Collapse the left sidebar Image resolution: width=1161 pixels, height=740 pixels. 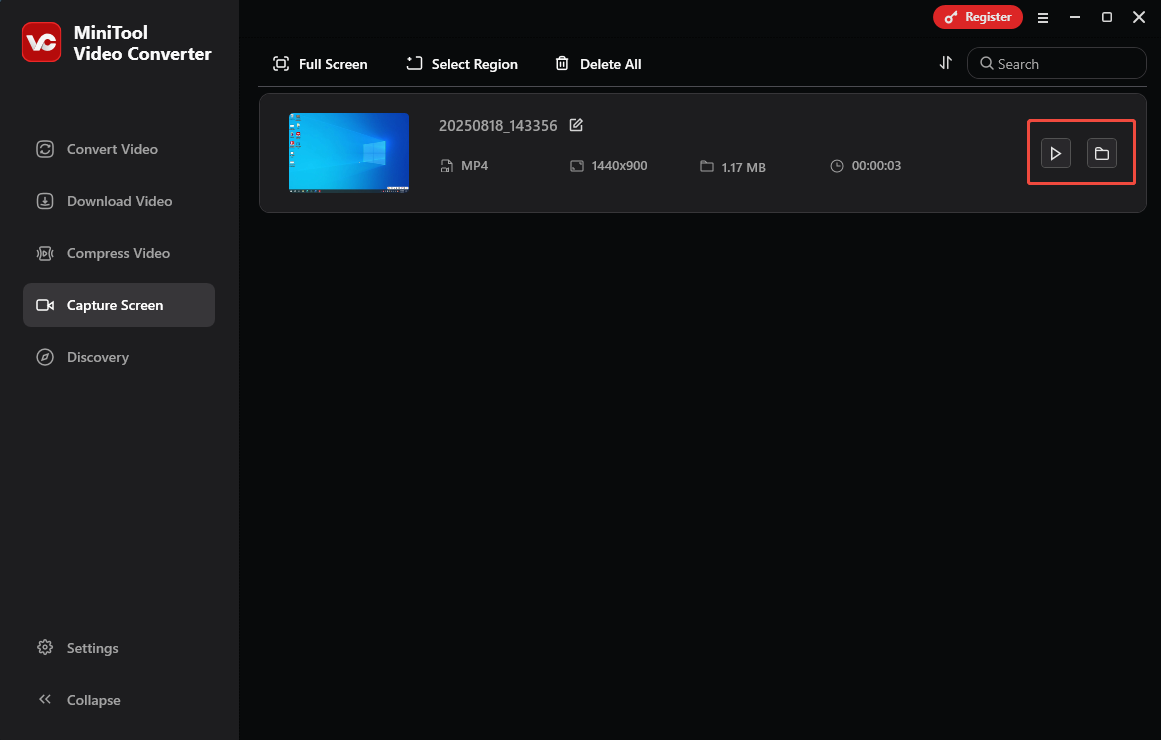click(x=79, y=699)
